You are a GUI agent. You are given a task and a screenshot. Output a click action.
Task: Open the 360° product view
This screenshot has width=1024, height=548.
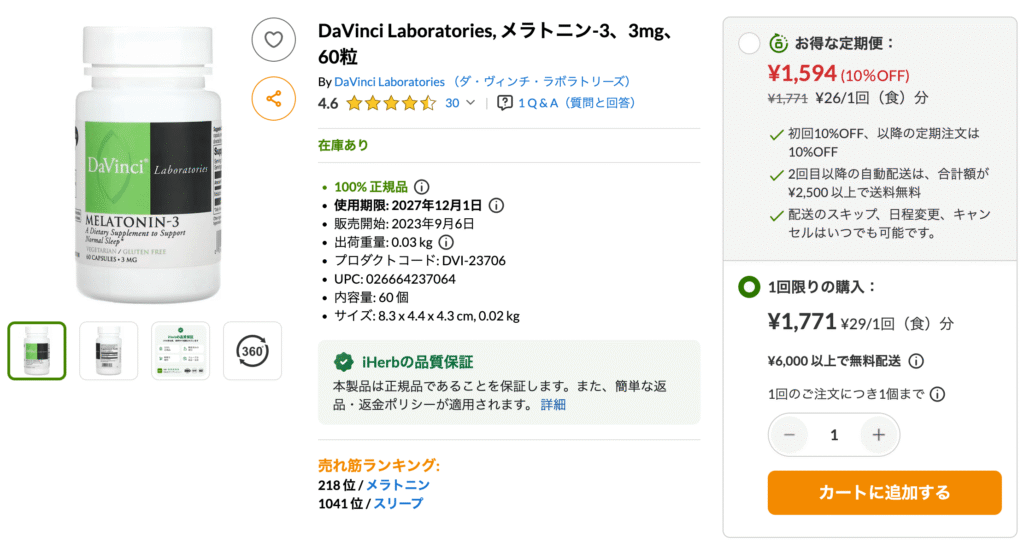tap(252, 350)
